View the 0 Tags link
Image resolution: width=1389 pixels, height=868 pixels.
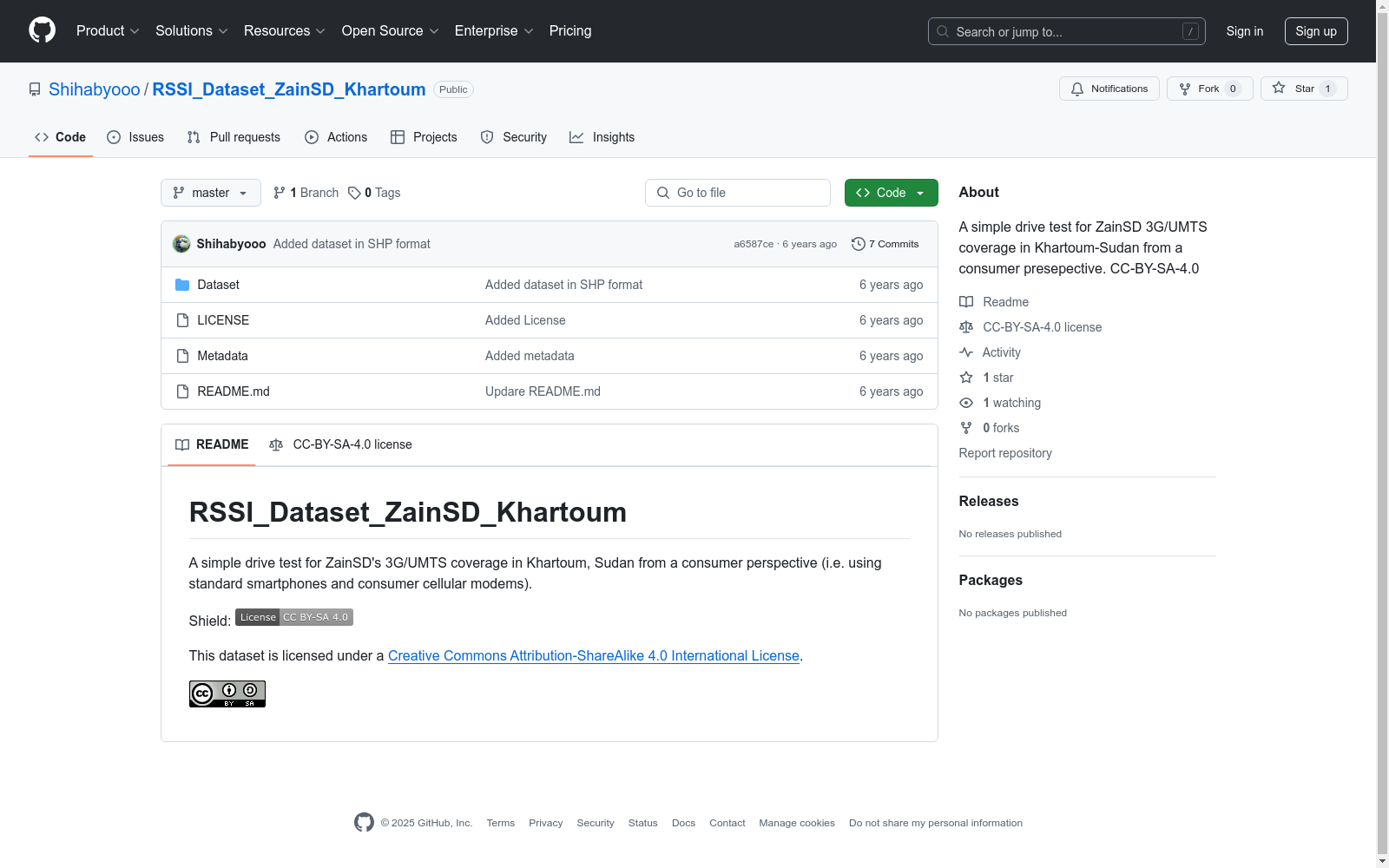pos(374,193)
